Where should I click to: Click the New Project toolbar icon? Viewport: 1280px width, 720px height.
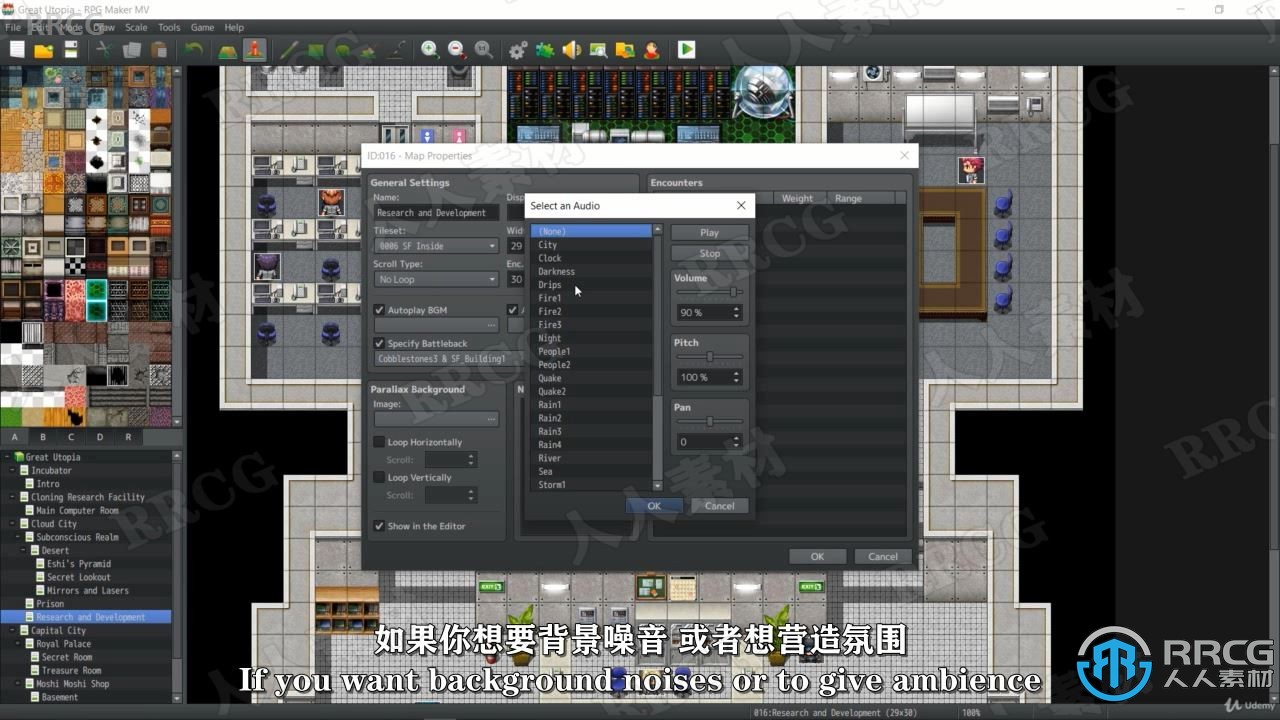click(17, 49)
